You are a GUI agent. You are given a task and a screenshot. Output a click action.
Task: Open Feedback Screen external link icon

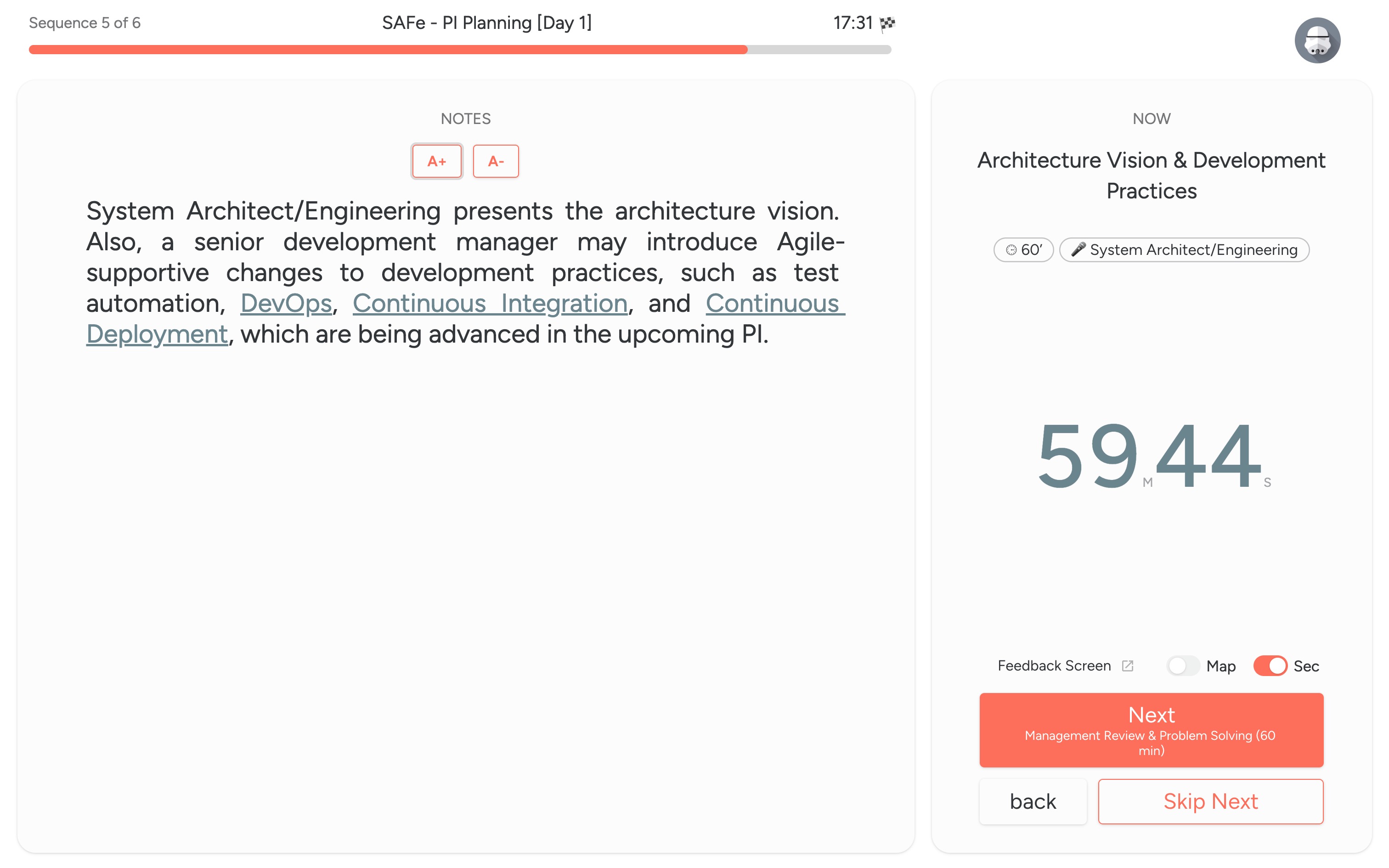[1127, 665]
